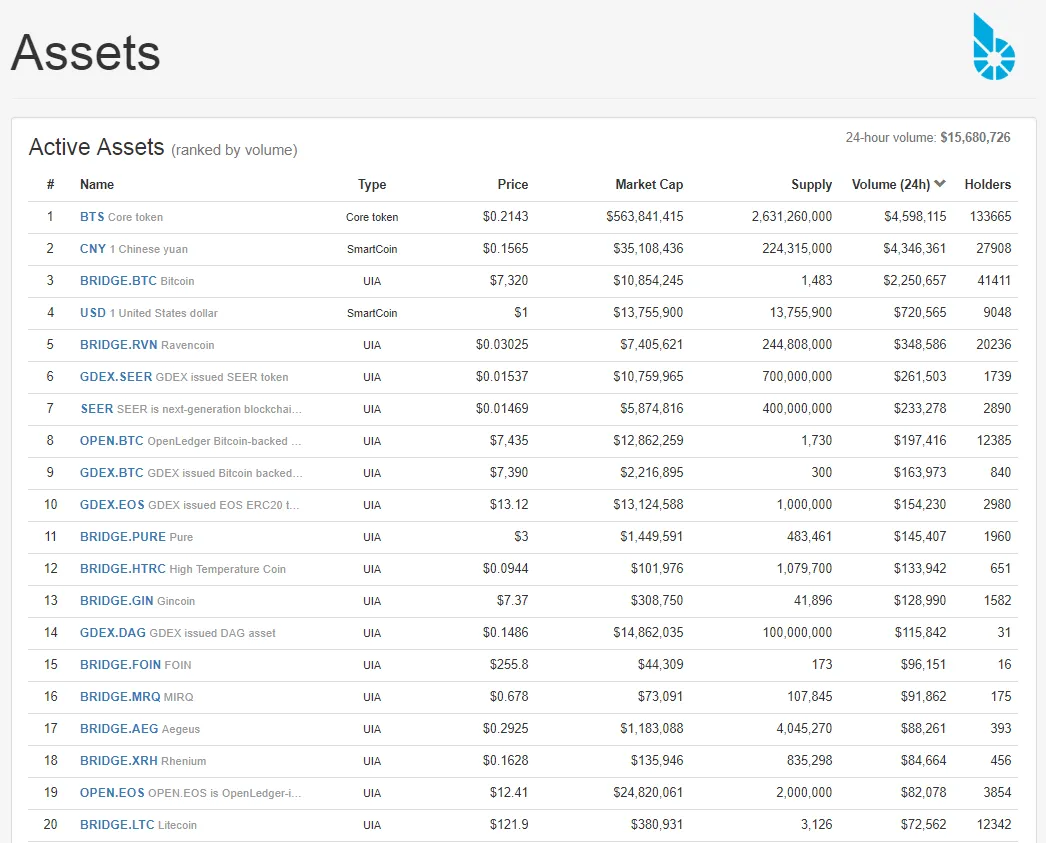Select BRIDGE.RVN supply 244,808,000
Image resolution: width=1046 pixels, height=843 pixels.
(797, 345)
